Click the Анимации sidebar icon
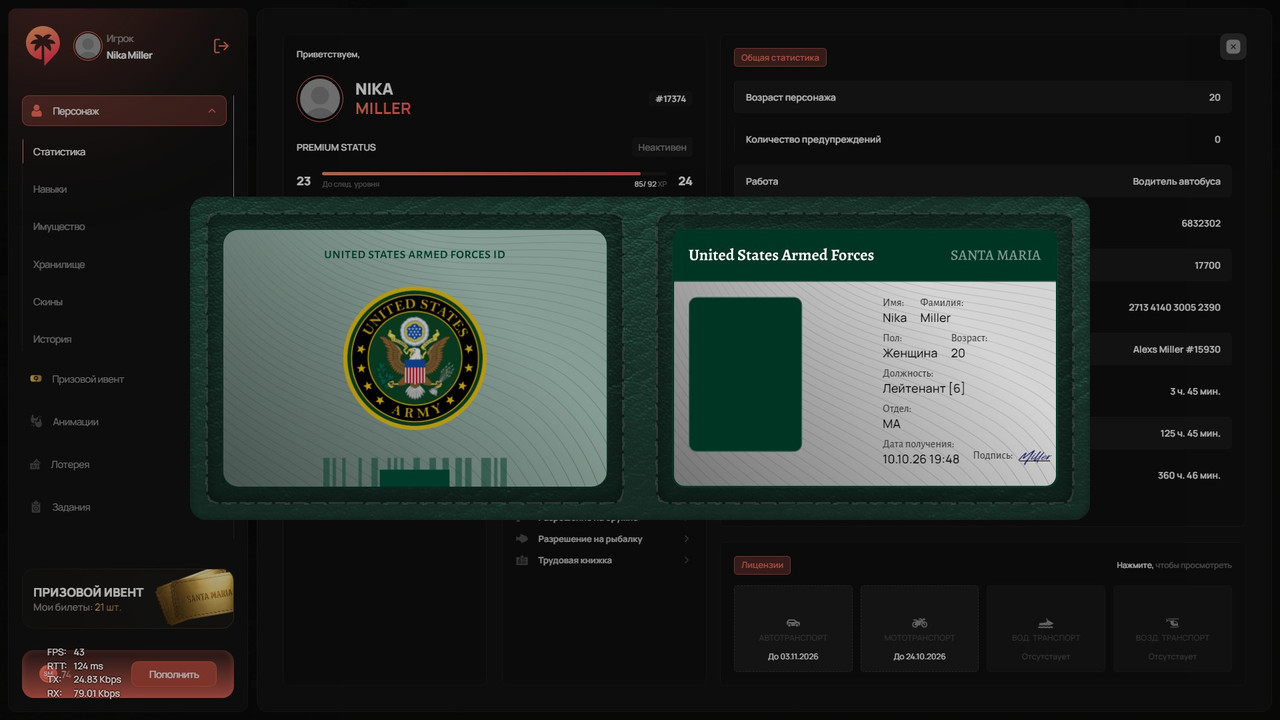The height and width of the screenshot is (720, 1280). tap(36, 422)
